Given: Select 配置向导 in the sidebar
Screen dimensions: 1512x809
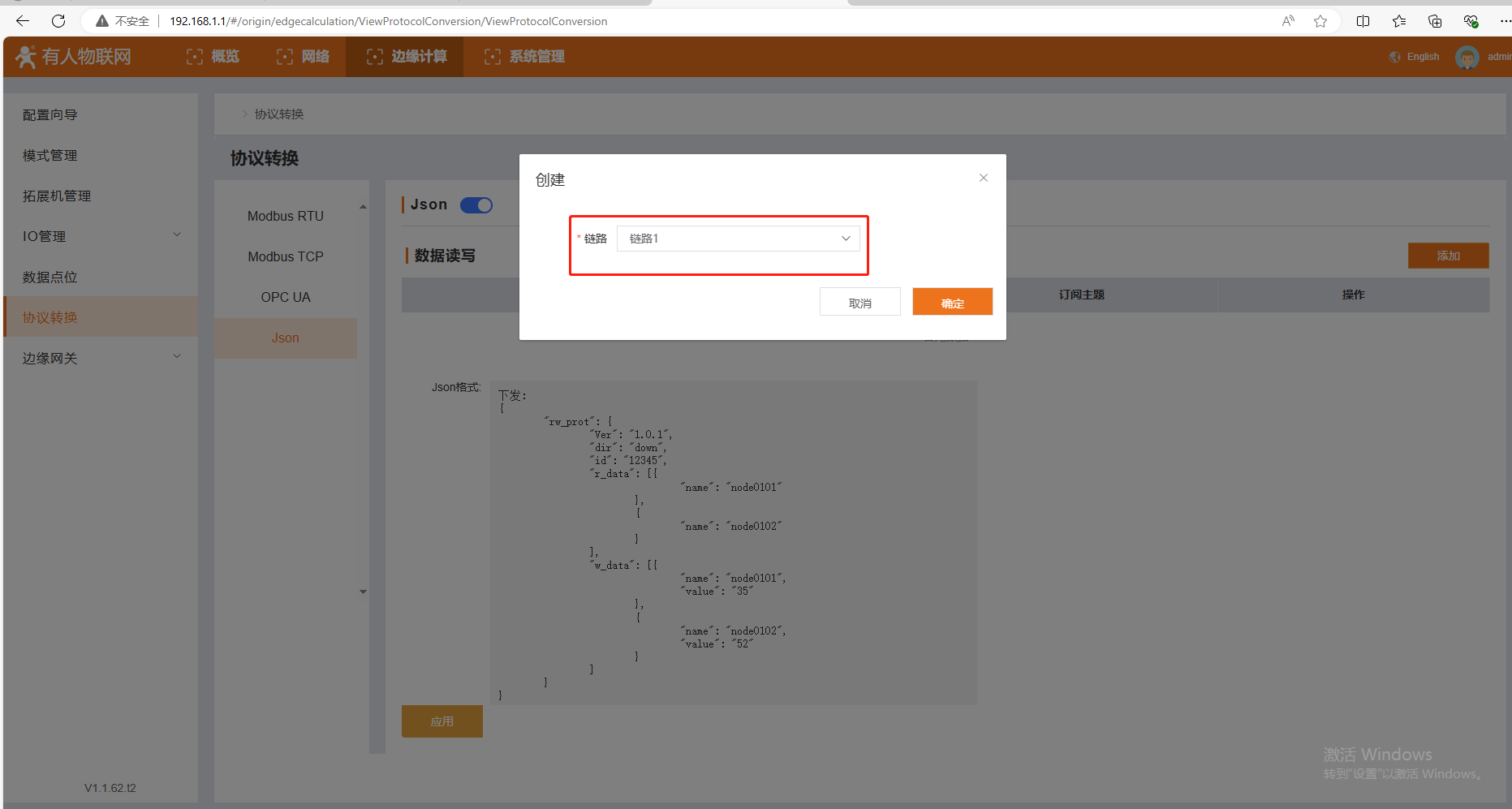Looking at the screenshot, I should (x=50, y=114).
